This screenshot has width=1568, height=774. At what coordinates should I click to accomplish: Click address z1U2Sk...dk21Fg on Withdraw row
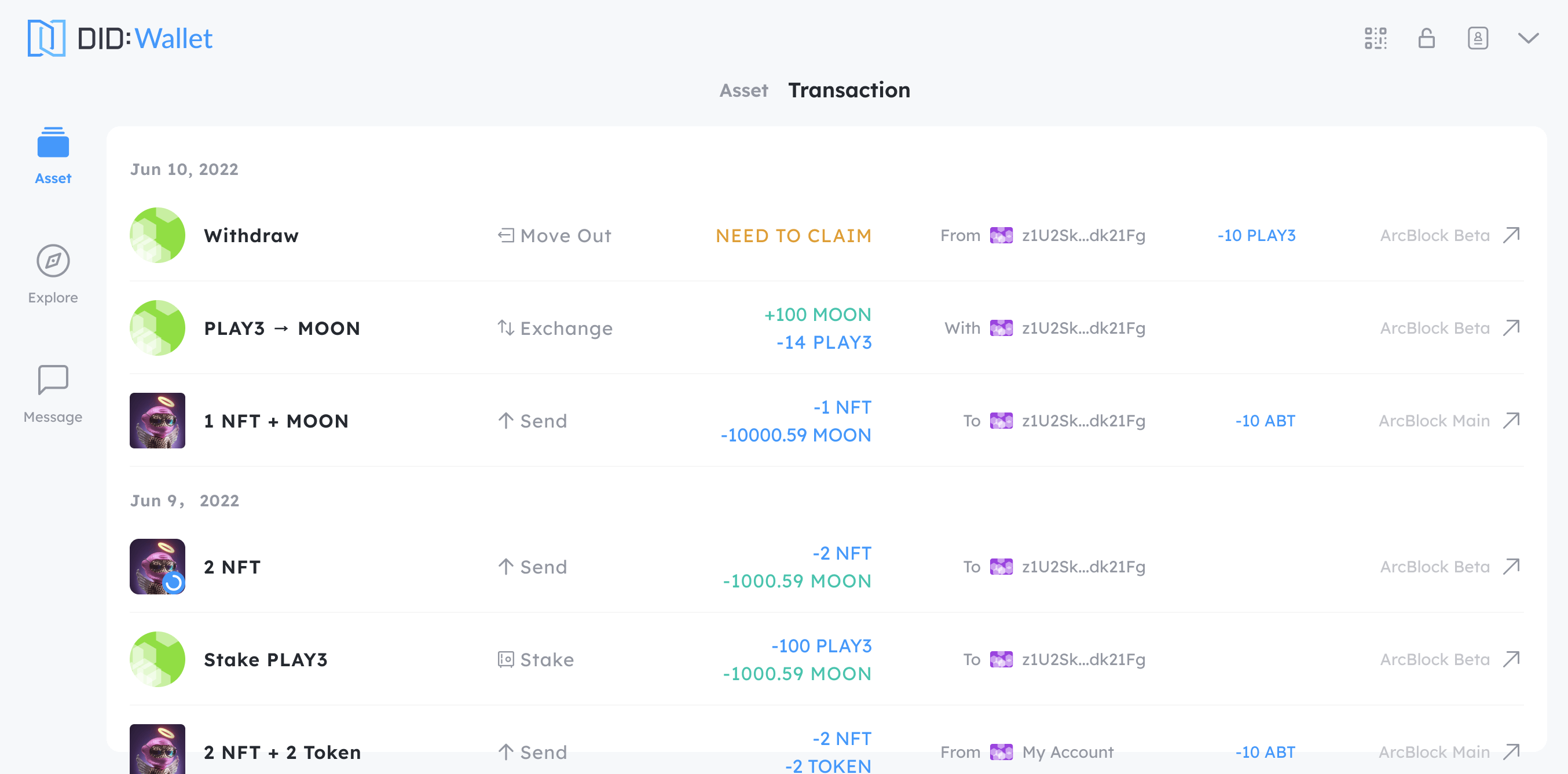click(1083, 236)
